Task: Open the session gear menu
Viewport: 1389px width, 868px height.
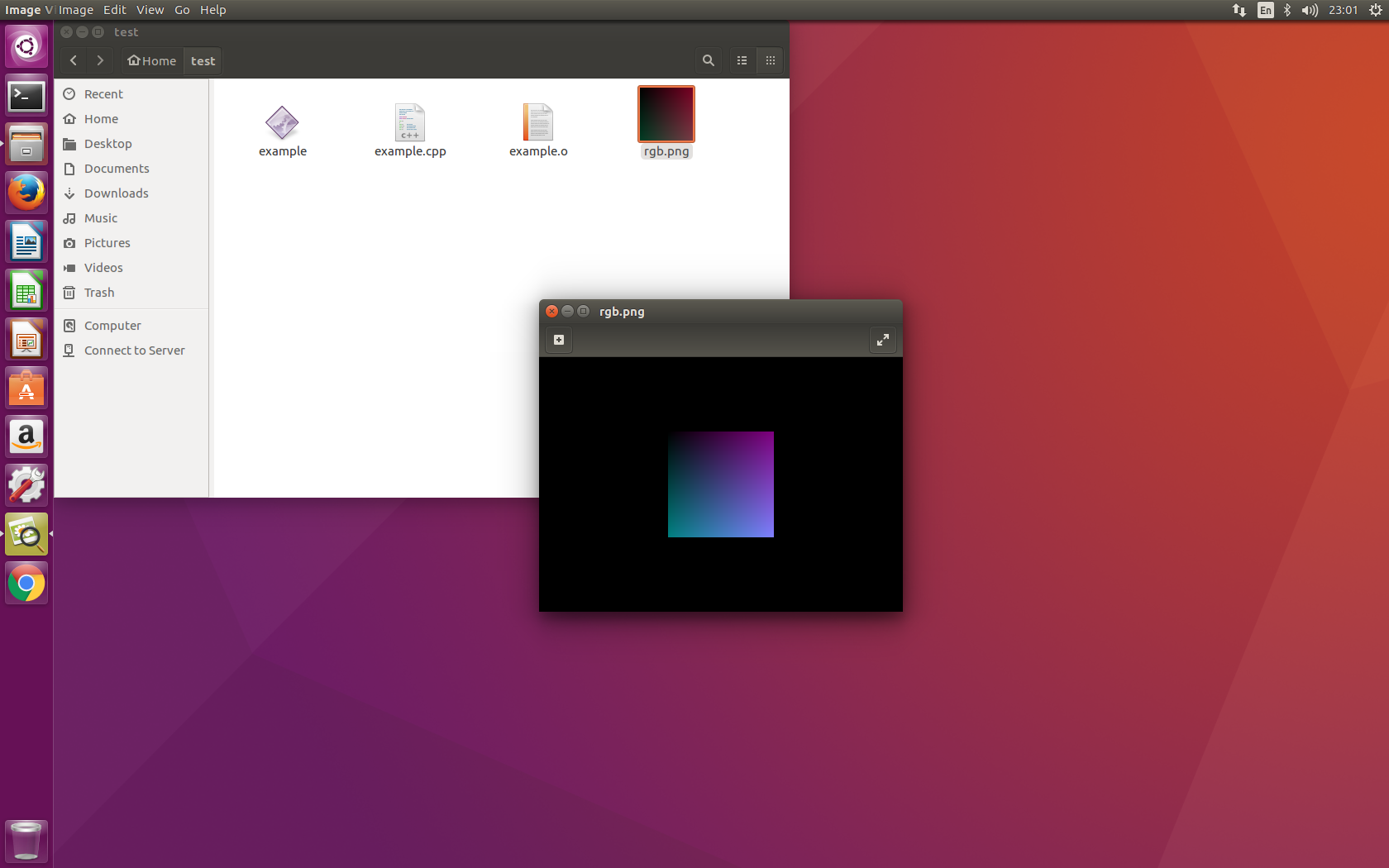Action: click(x=1374, y=10)
